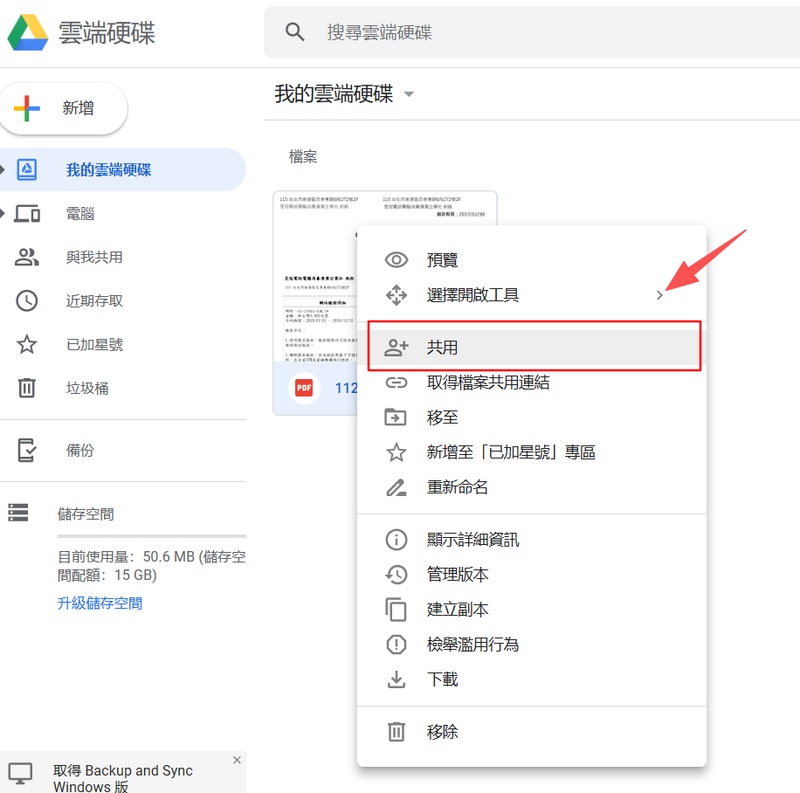This screenshot has height=793, width=800.
Task: Click the 與我共用 people icon
Action: 27,257
